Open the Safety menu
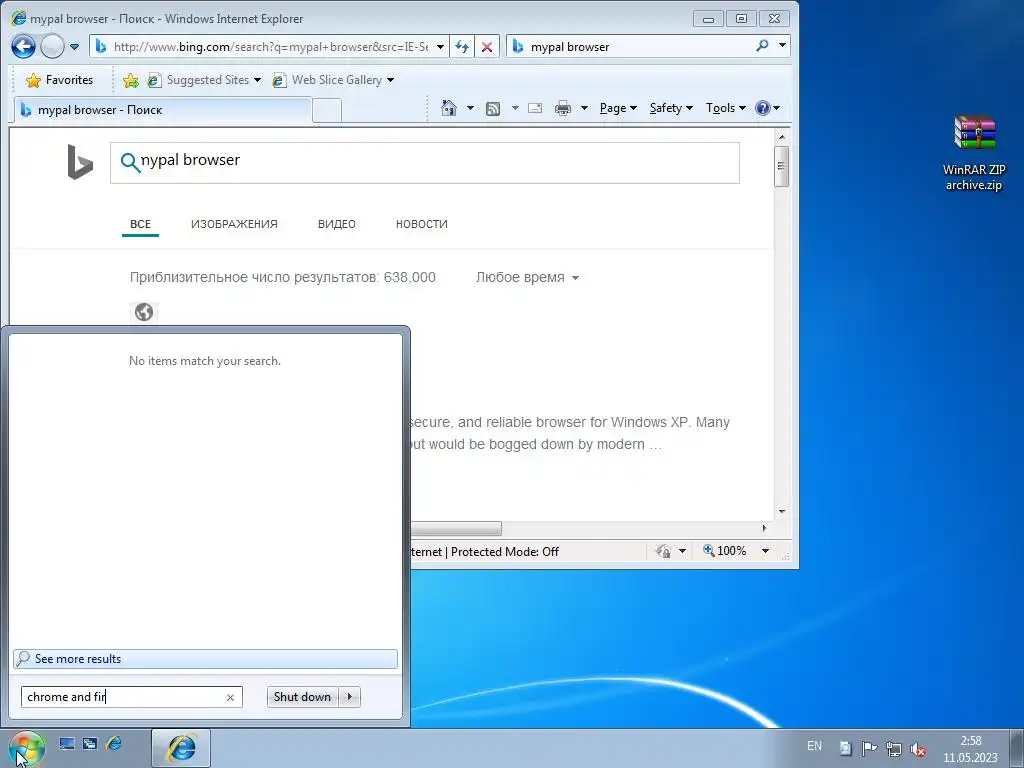This screenshot has height=768, width=1024. pyautogui.click(x=671, y=108)
